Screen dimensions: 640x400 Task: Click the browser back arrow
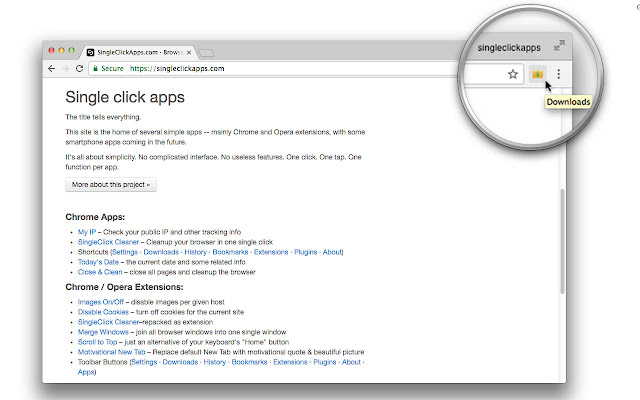[x=51, y=69]
